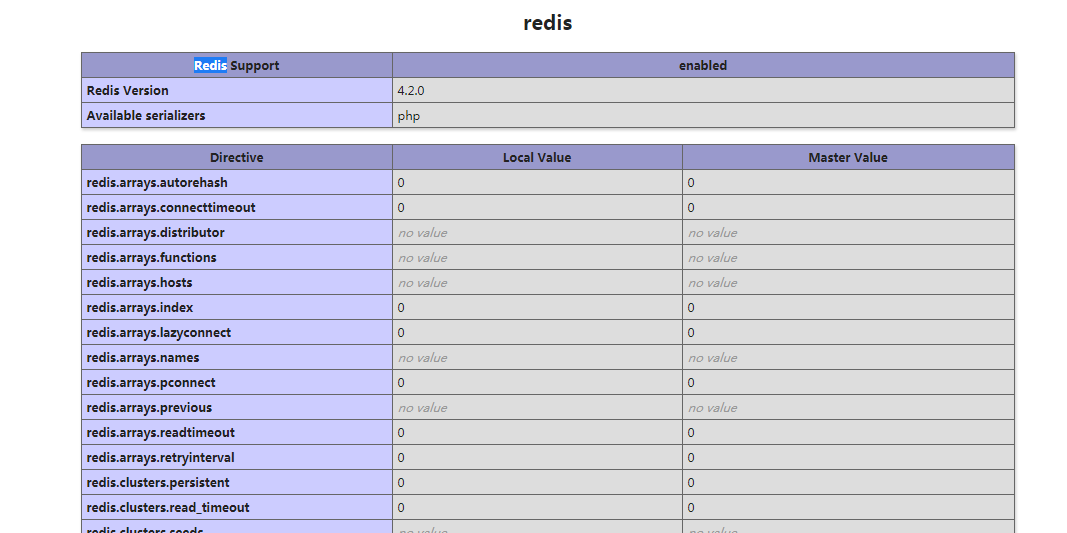Click local value of redis.arrays.index
1067x533 pixels.
(x=401, y=308)
